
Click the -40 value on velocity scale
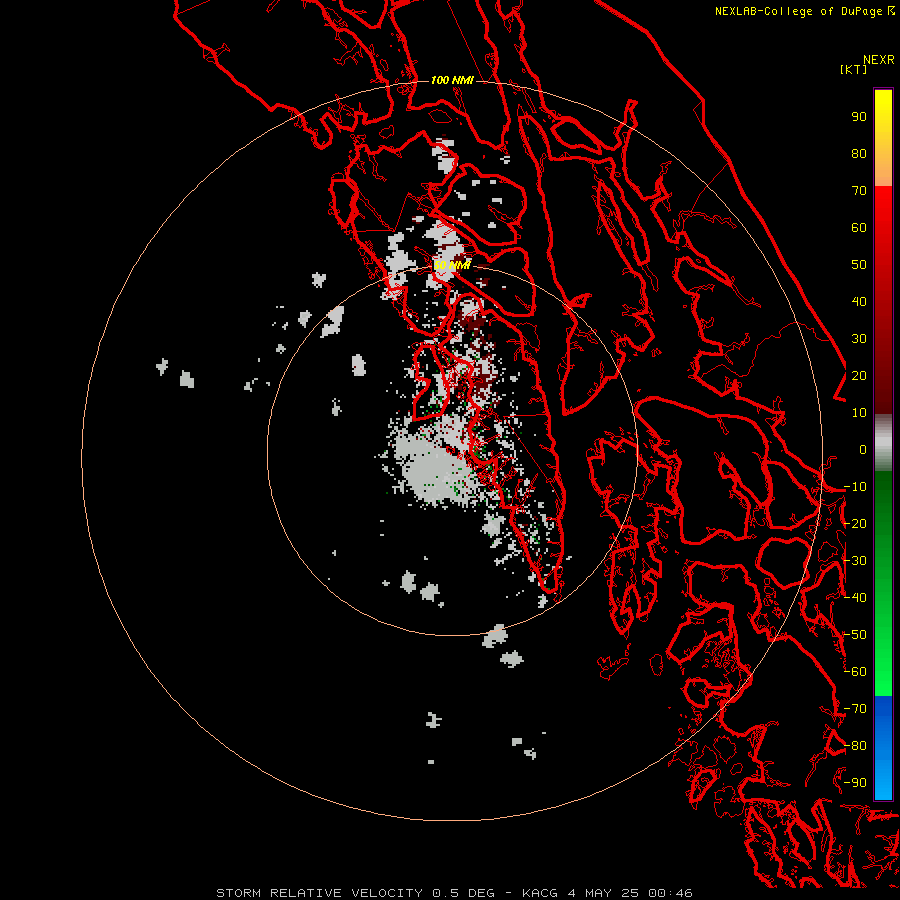coord(855,598)
